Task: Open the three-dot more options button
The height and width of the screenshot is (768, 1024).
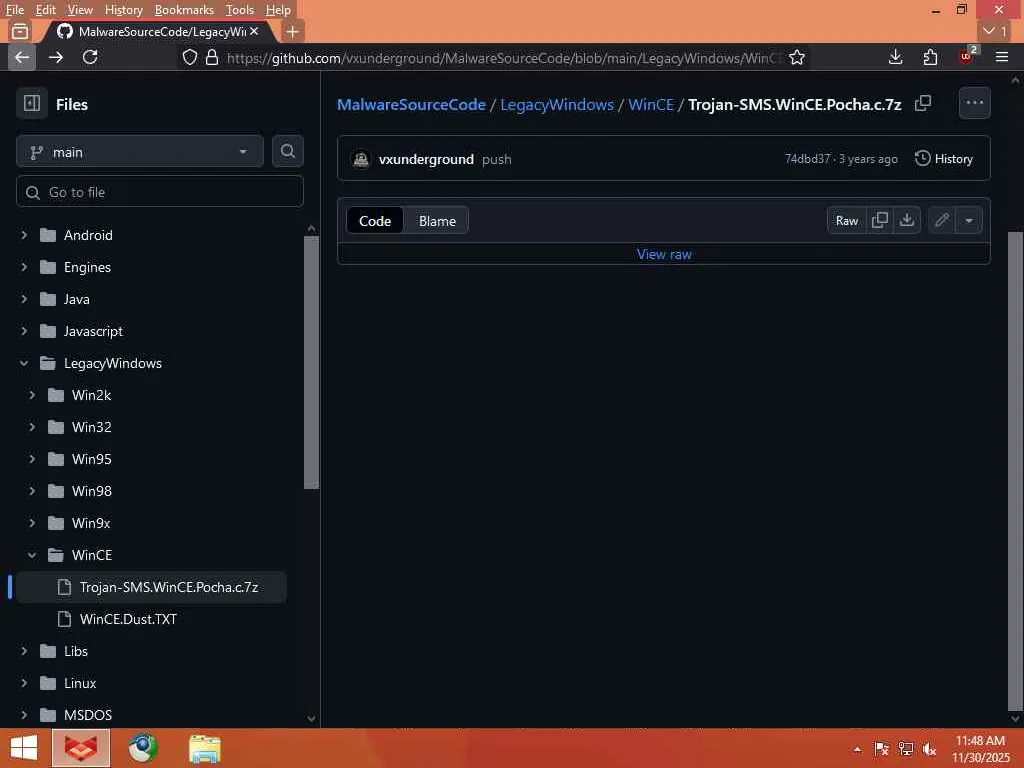Action: click(x=974, y=103)
